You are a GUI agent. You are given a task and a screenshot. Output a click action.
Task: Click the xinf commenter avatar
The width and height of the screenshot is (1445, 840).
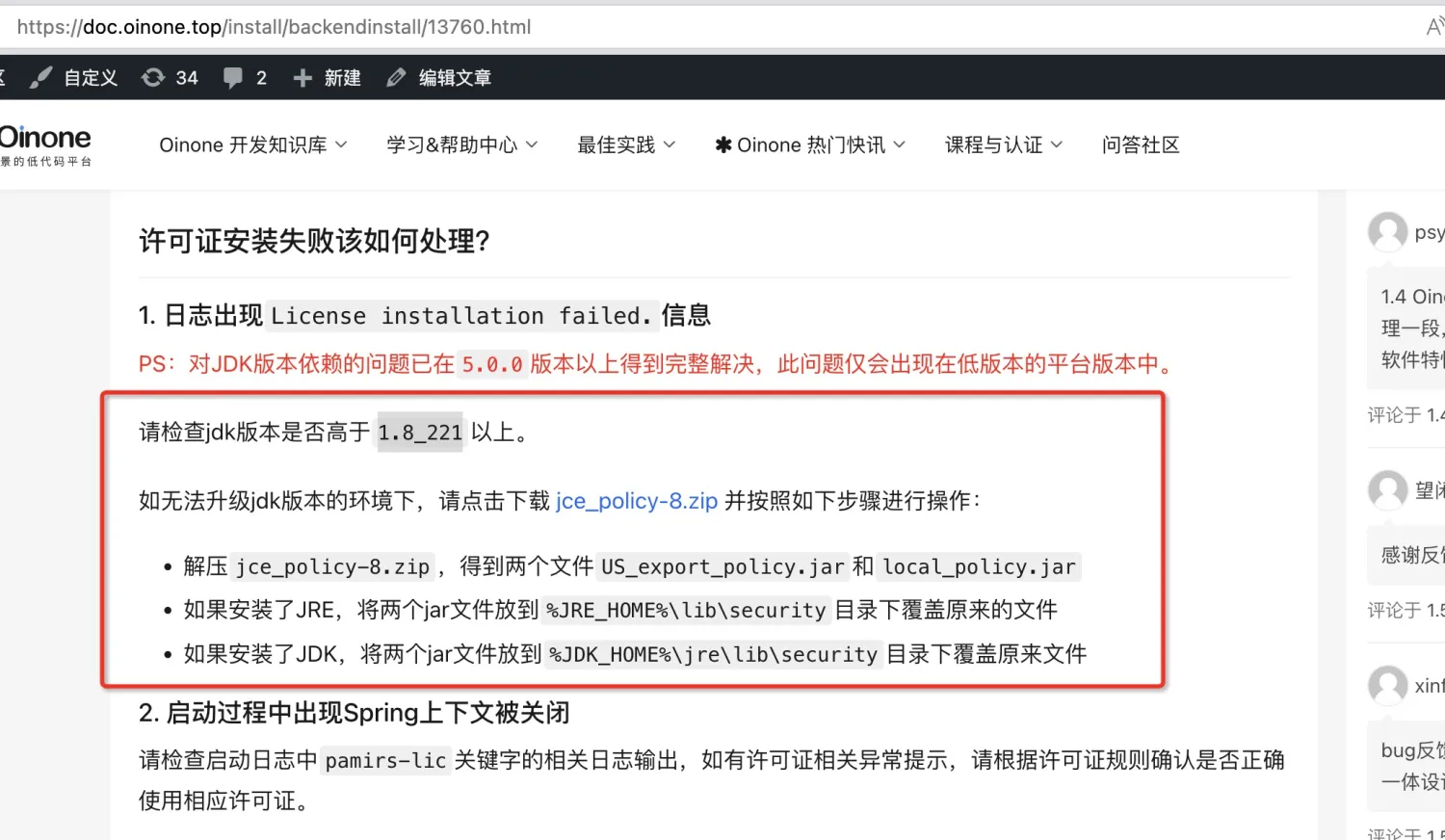(x=1388, y=685)
